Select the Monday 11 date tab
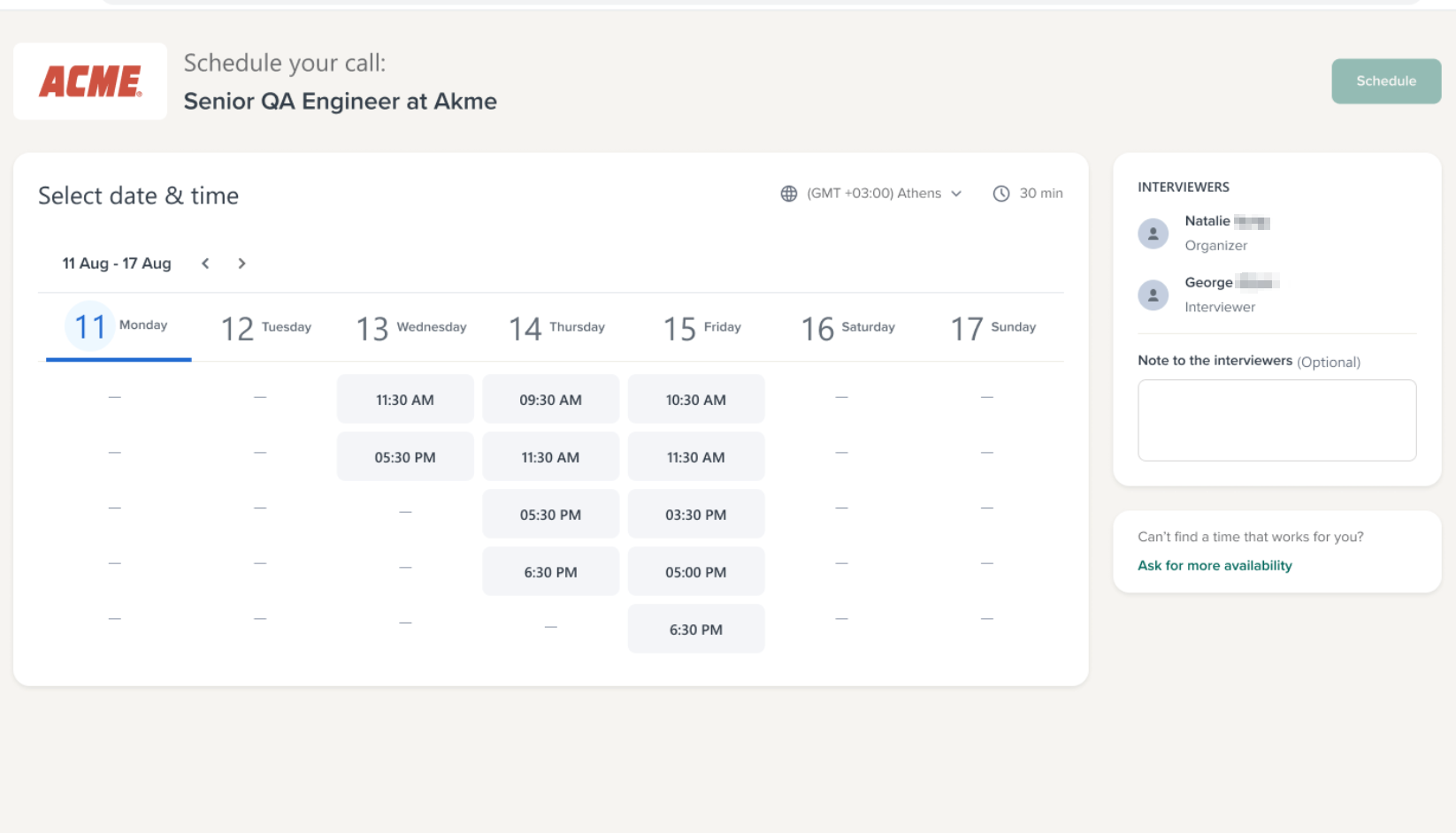Viewport: 1456px width, 833px height. (119, 327)
